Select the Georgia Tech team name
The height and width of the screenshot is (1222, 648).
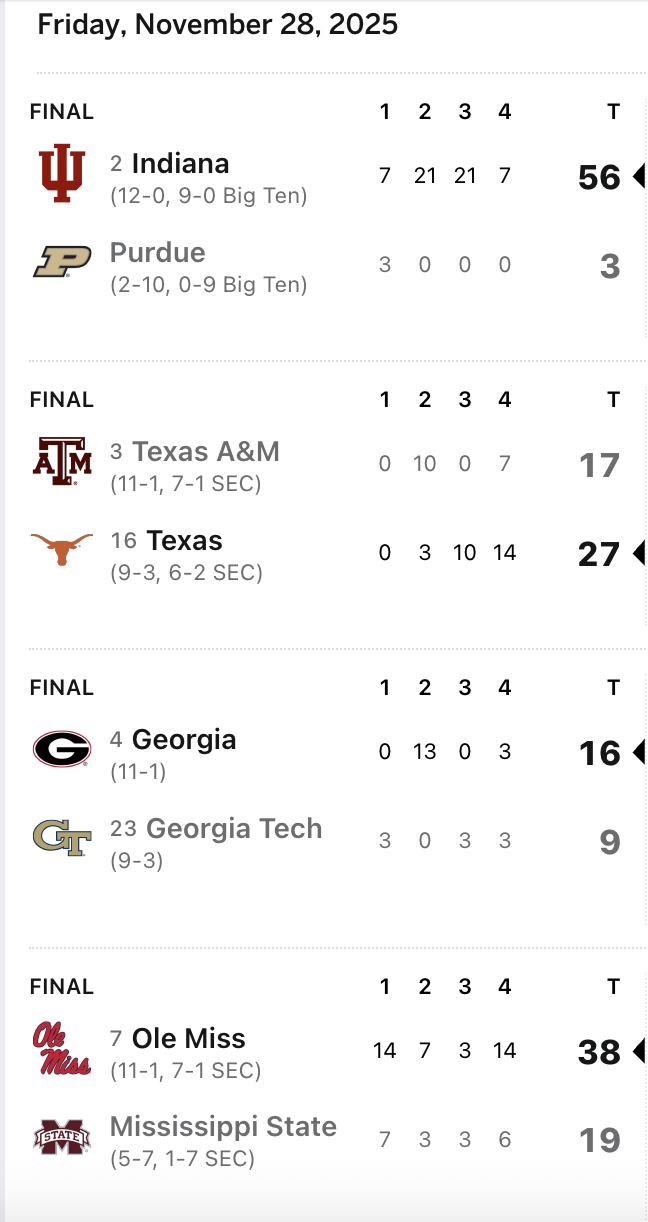(234, 829)
